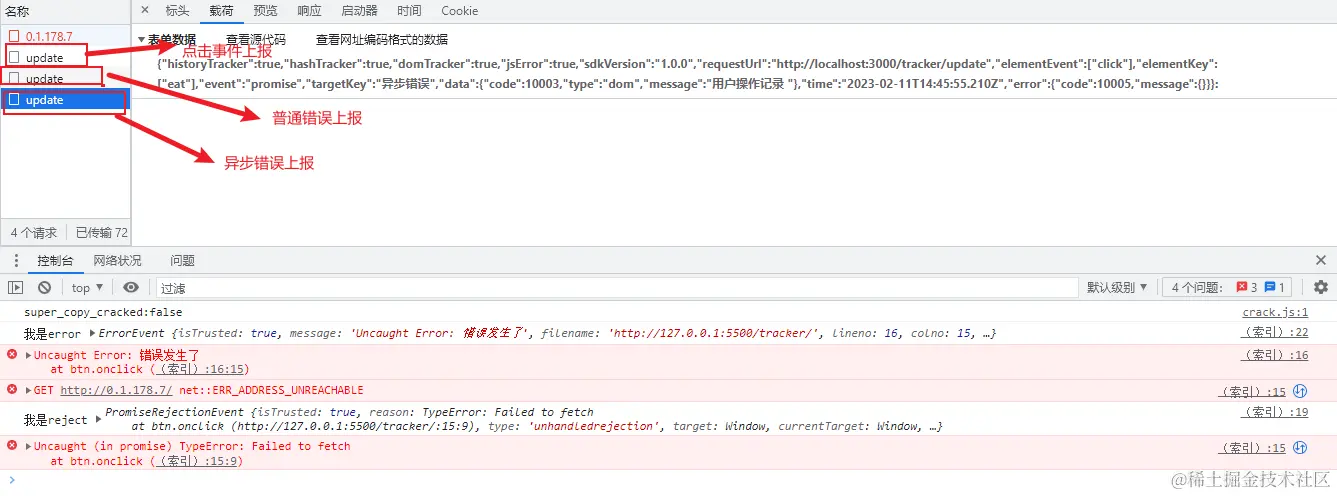This screenshot has width=1337, height=496.
Task: Open the 预览 tab
Action: tap(265, 11)
